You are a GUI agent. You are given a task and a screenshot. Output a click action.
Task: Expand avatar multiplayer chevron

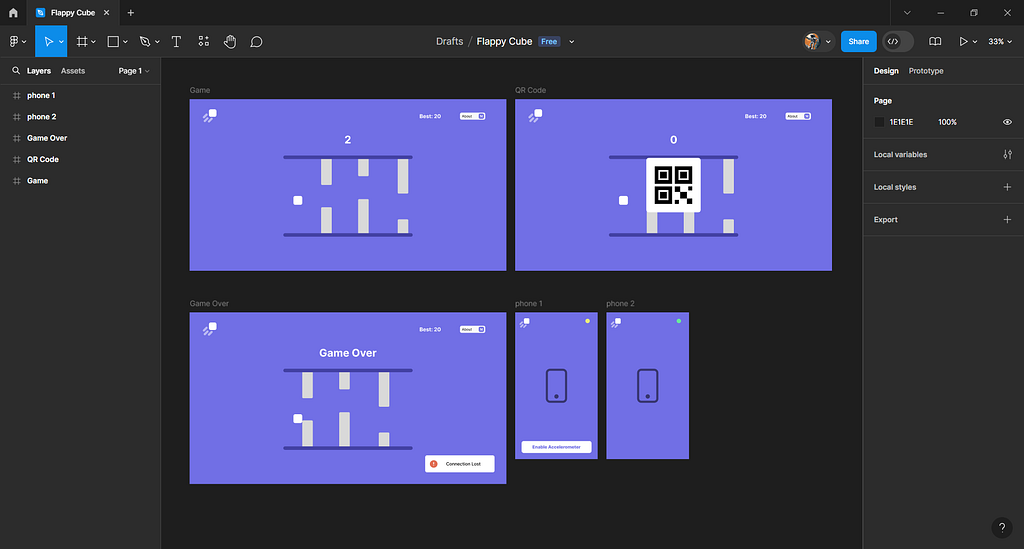pos(828,42)
